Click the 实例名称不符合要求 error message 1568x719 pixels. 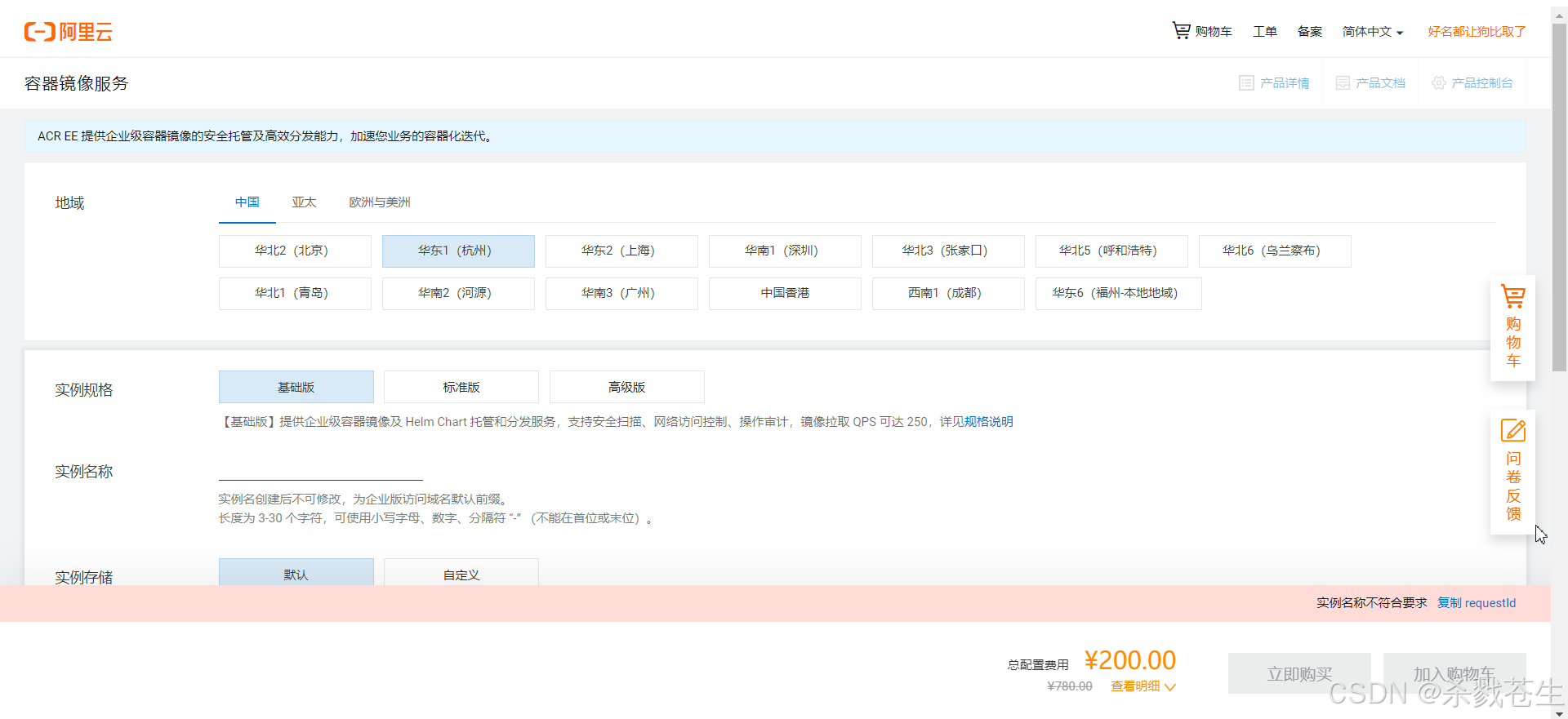click(1372, 603)
